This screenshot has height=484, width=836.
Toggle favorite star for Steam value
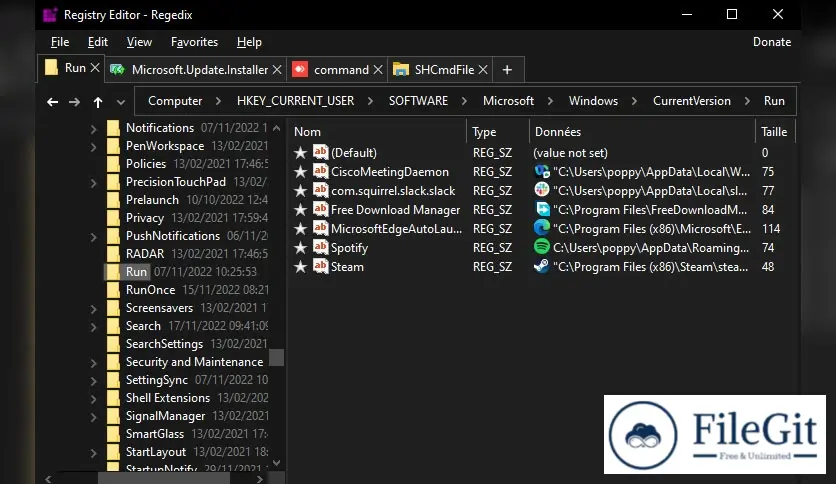[300, 267]
